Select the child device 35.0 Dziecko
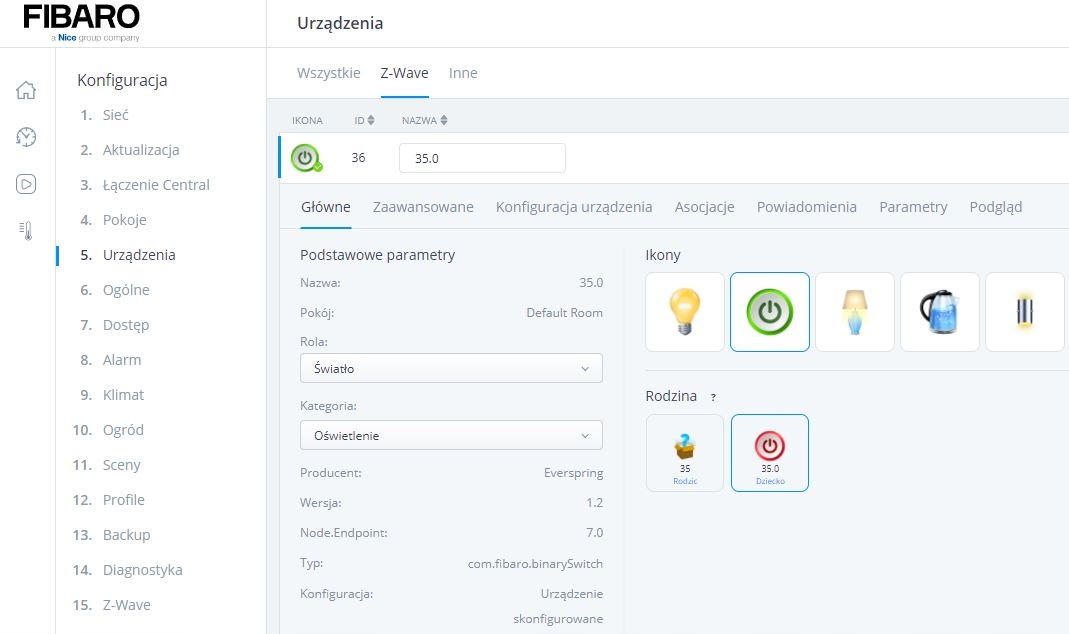 tap(770, 453)
